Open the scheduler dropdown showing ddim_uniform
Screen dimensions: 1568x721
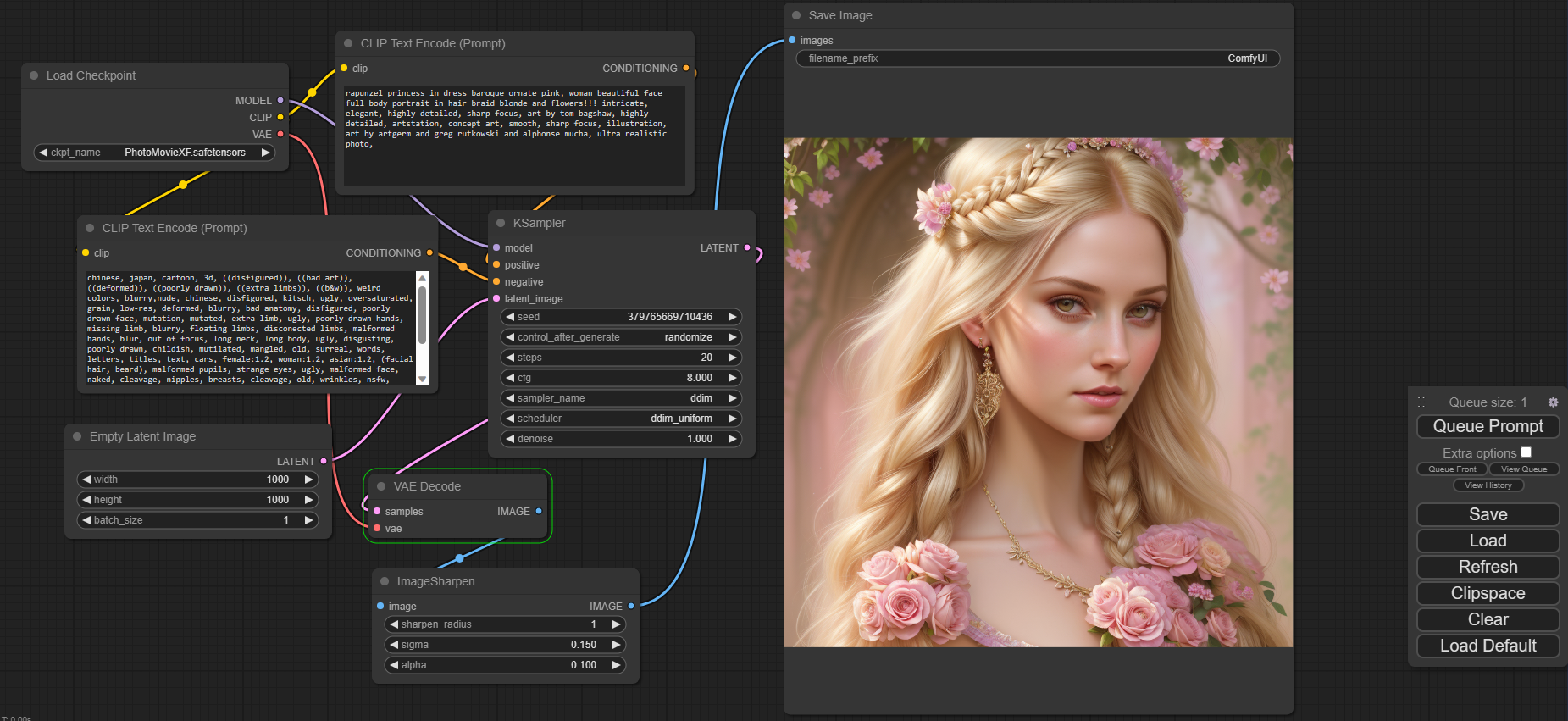621,419
